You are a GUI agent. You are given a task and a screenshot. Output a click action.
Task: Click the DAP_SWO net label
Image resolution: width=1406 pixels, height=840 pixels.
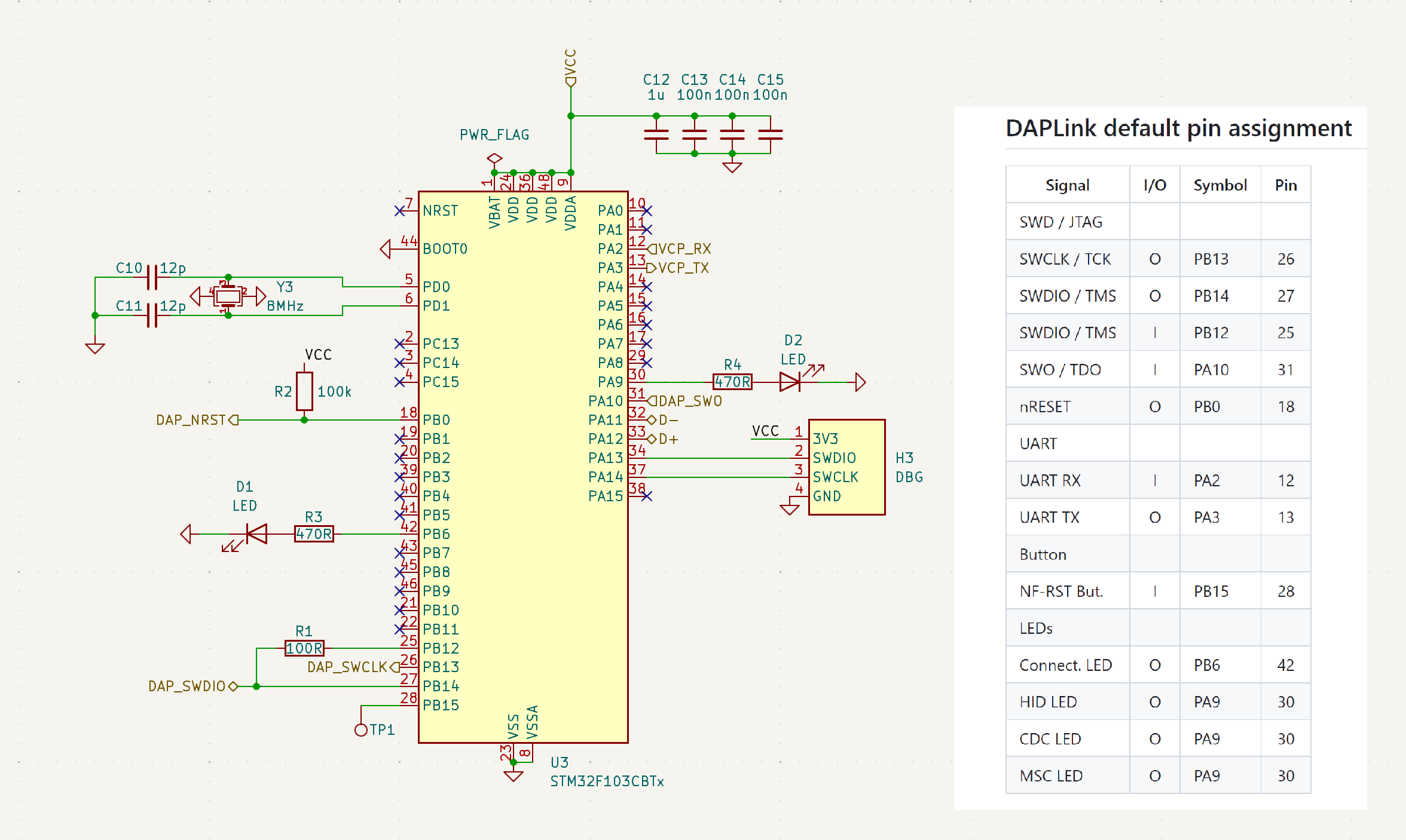685,401
